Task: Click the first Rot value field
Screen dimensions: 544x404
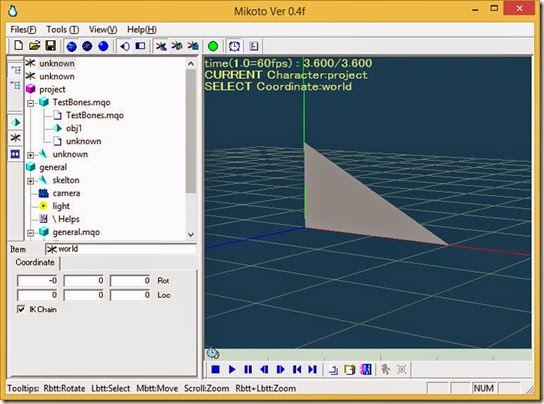Action: [37, 280]
